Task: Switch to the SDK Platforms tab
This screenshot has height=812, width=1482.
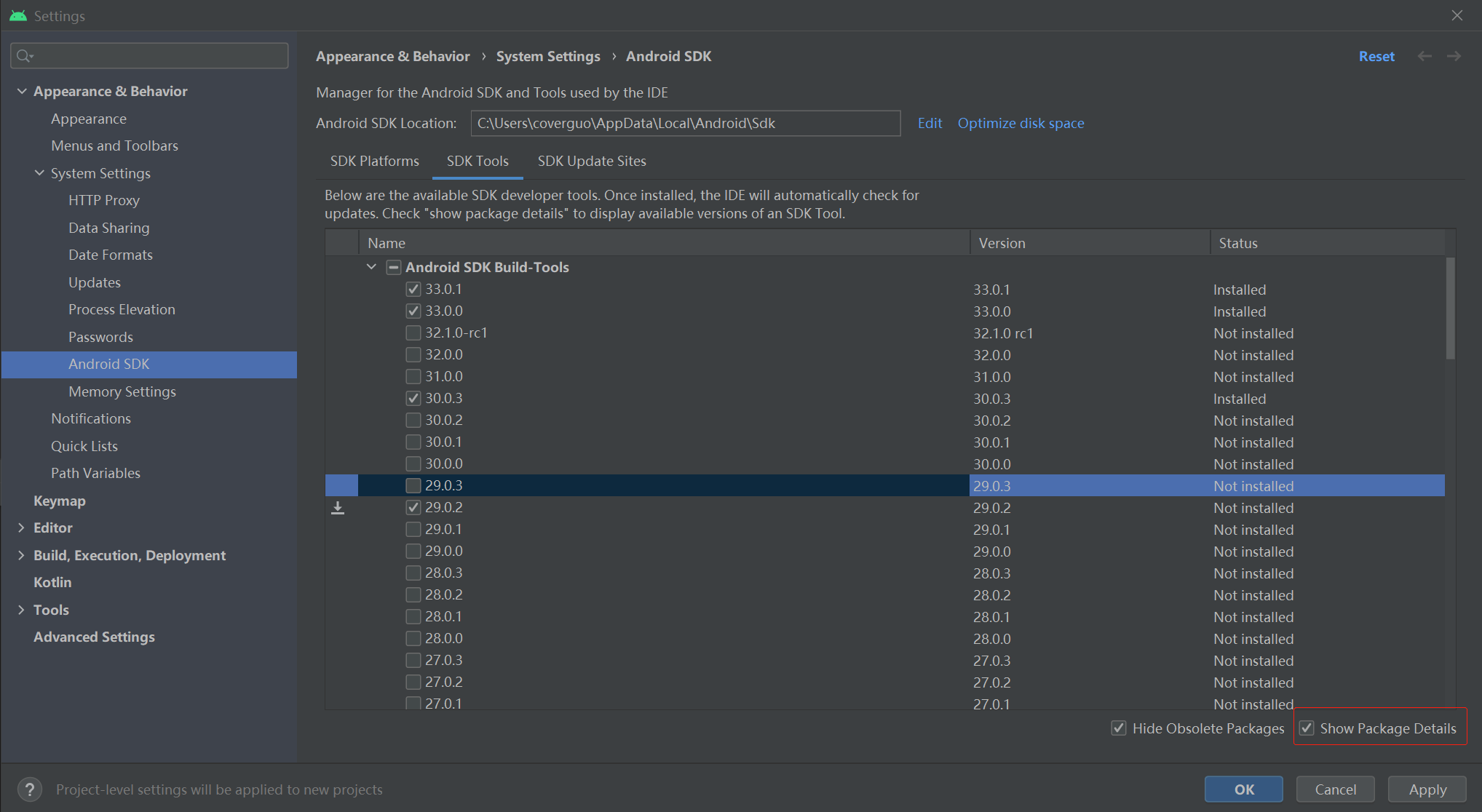Action: click(x=374, y=161)
